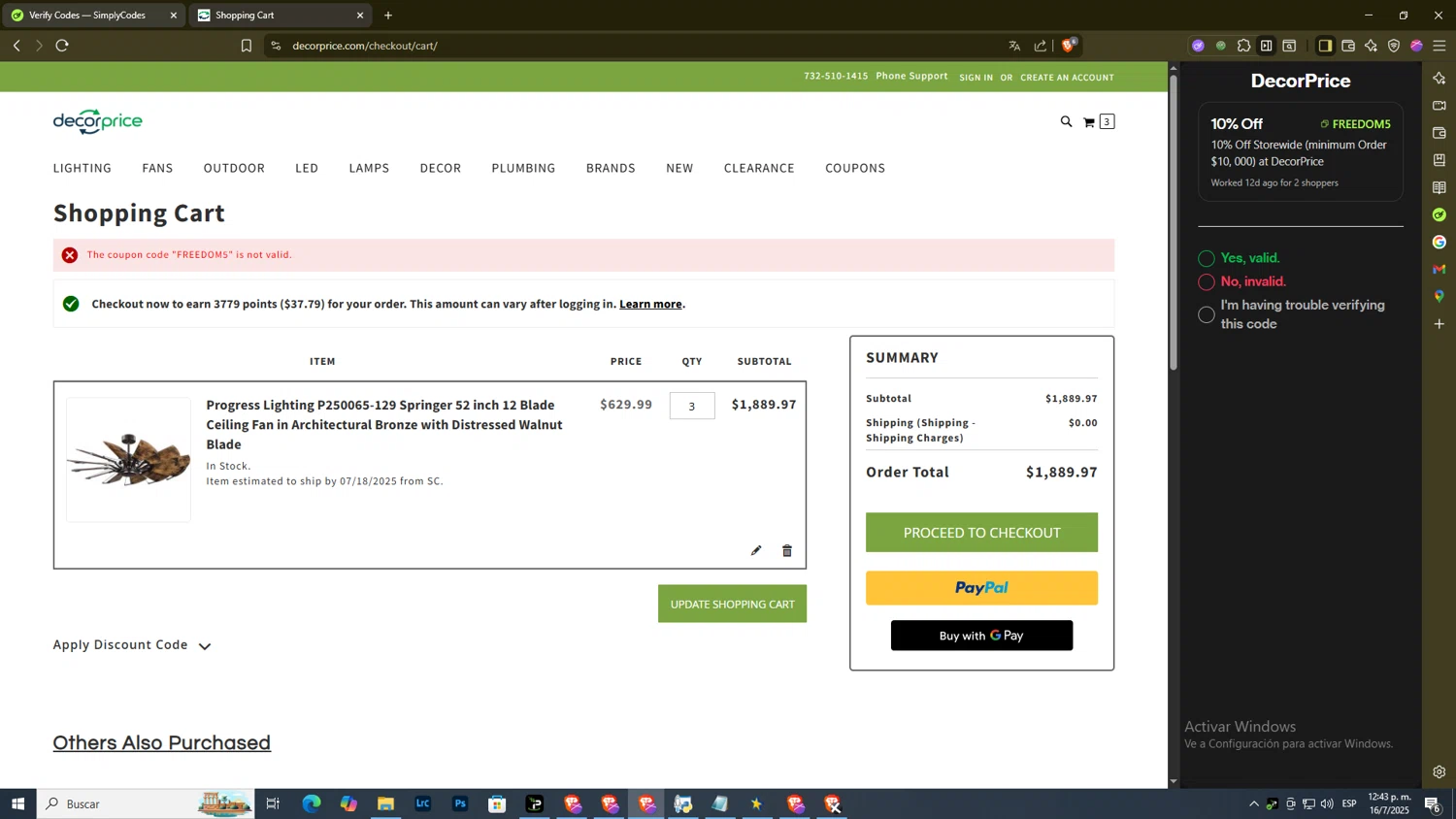This screenshot has width=1456, height=819.
Task: Open the Brave Wallet toolbar icon
Action: pyautogui.click(x=1348, y=46)
